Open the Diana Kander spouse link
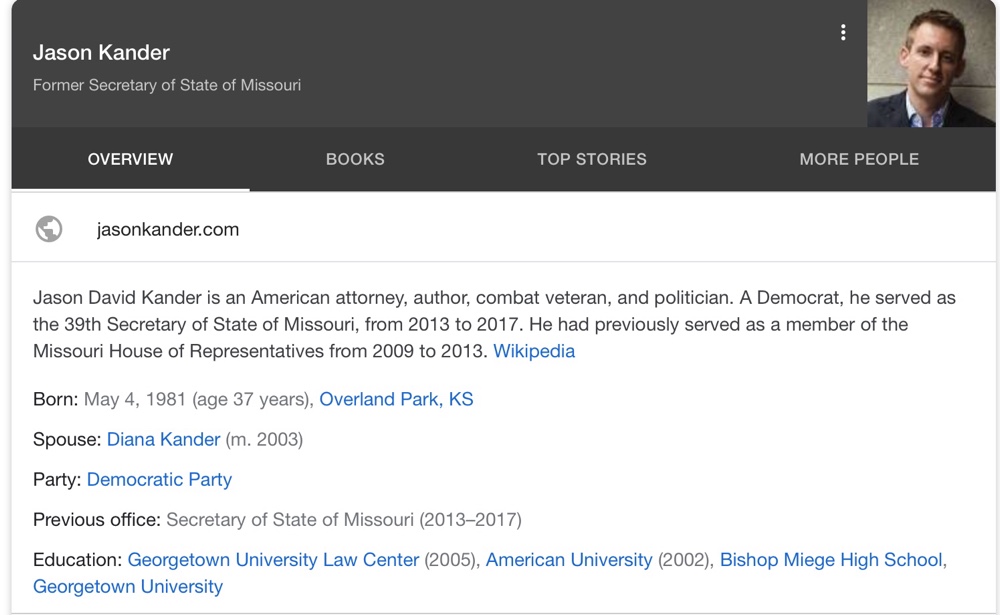Viewport: 1000px width, 615px height. pyautogui.click(x=163, y=439)
